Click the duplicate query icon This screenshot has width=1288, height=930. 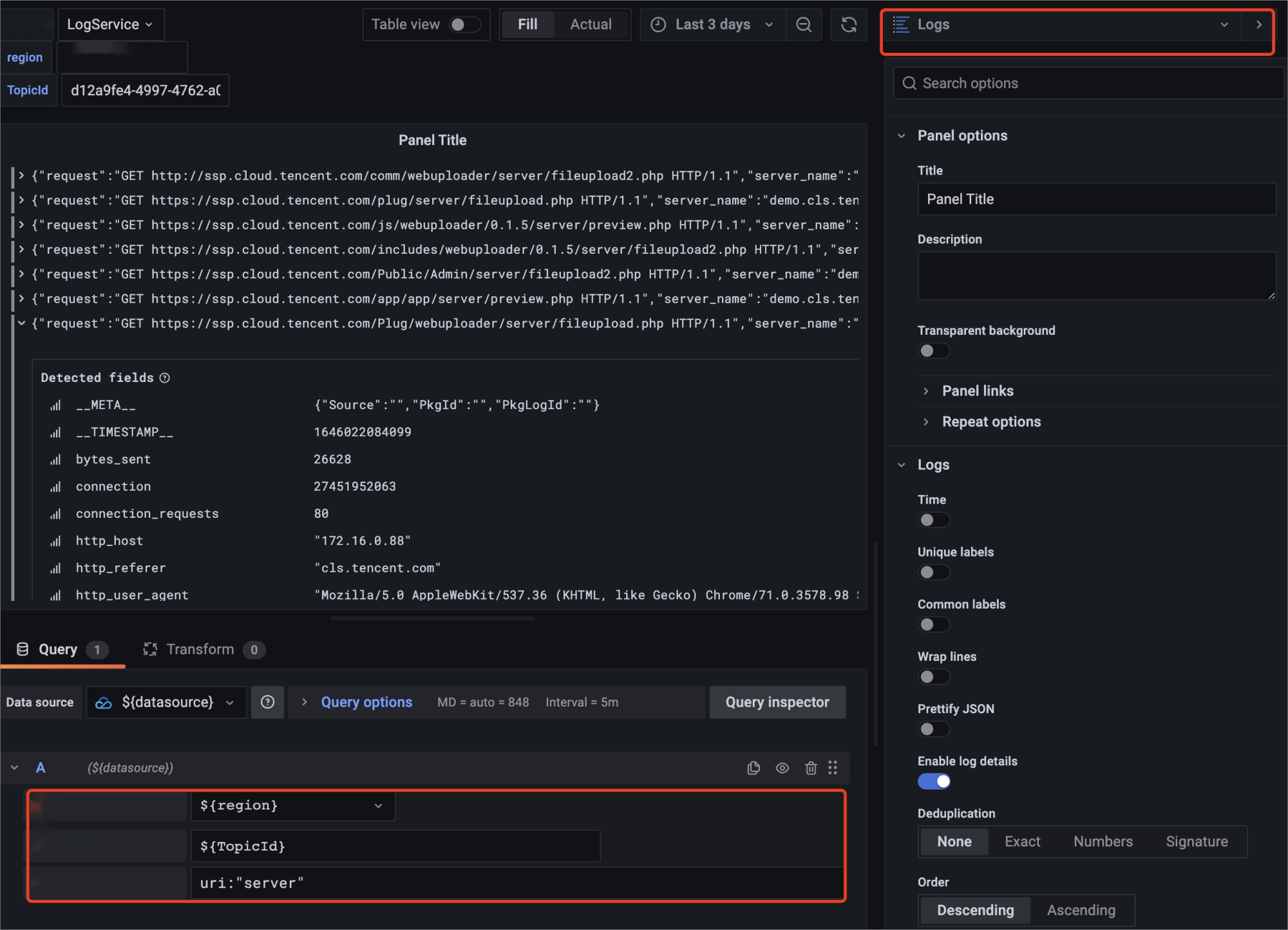(753, 768)
